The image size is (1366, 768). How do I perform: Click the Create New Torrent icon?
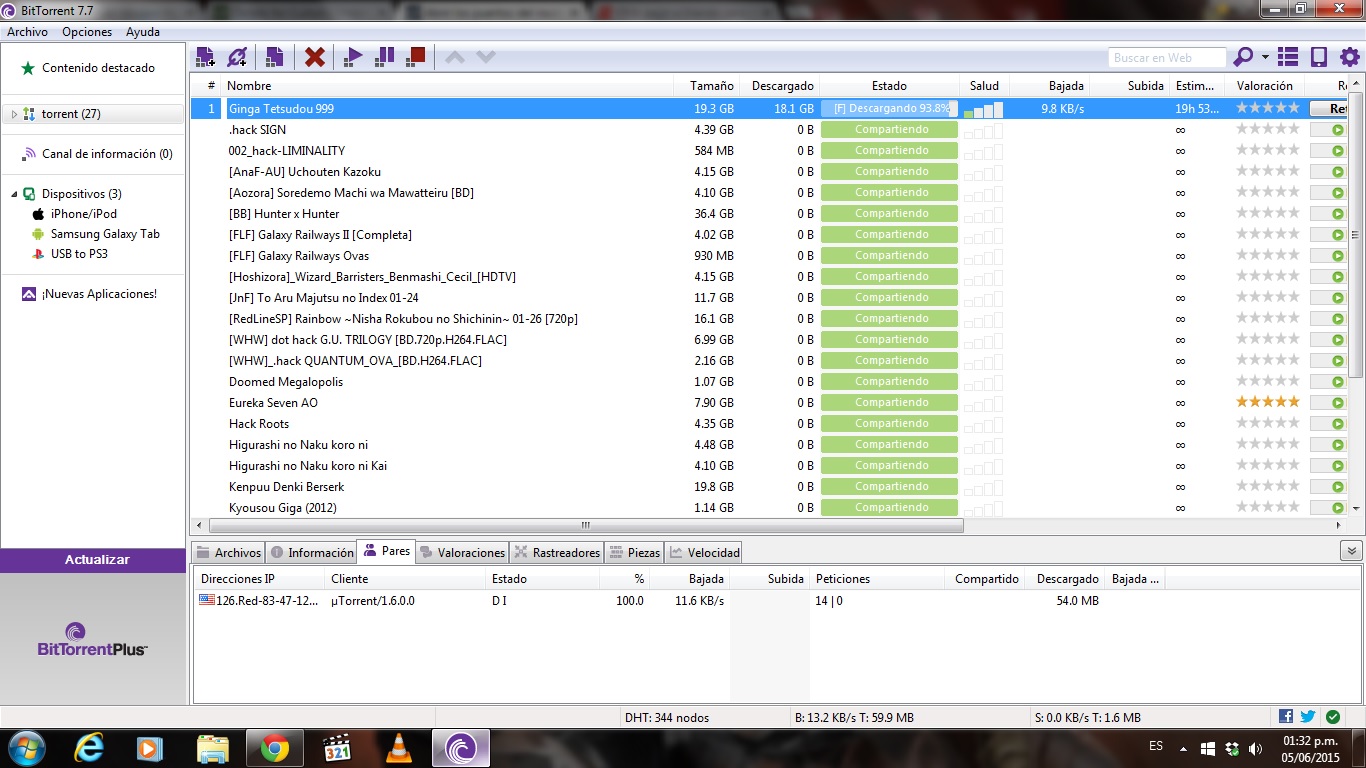274,57
